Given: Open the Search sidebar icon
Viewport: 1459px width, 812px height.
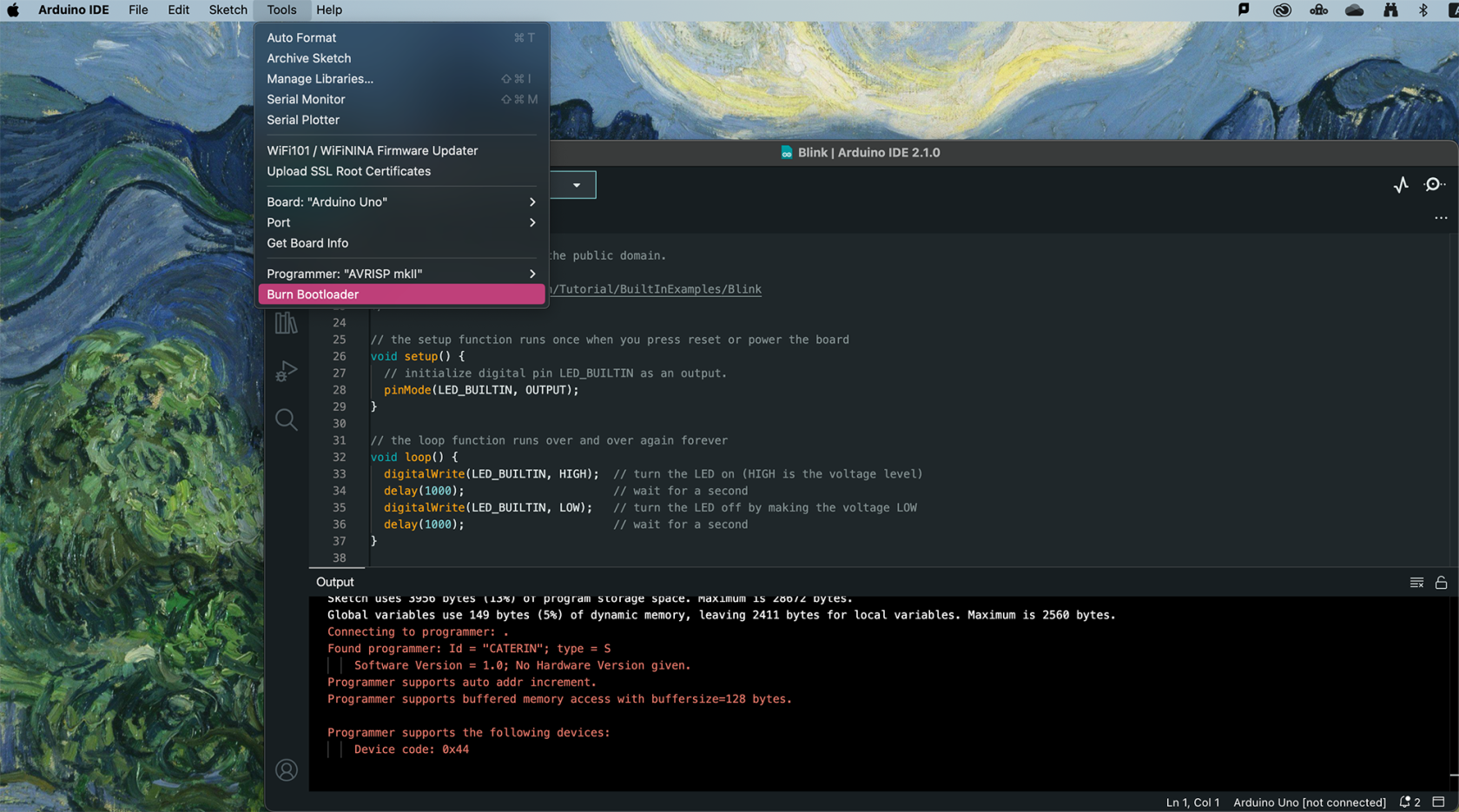Looking at the screenshot, I should pos(286,419).
